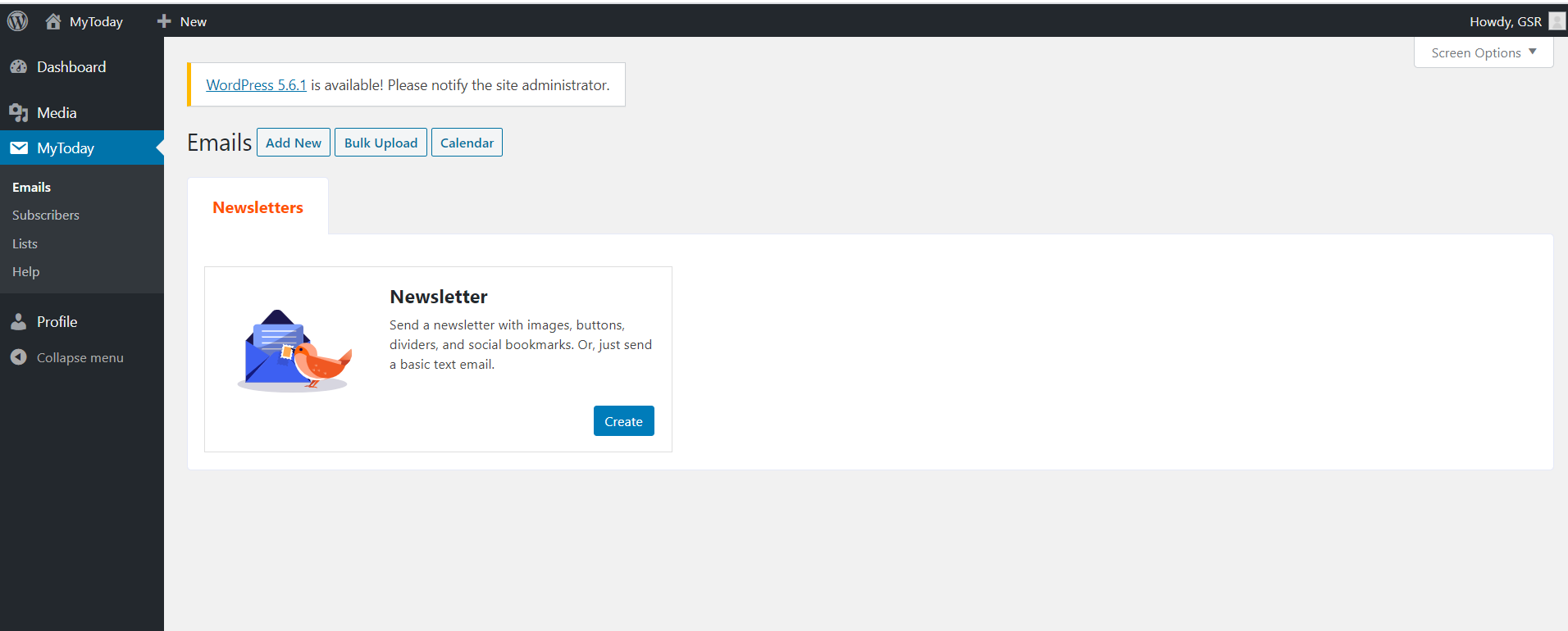The height and width of the screenshot is (631, 1568).
Task: Go to the Lists submenu item
Action: click(x=25, y=244)
